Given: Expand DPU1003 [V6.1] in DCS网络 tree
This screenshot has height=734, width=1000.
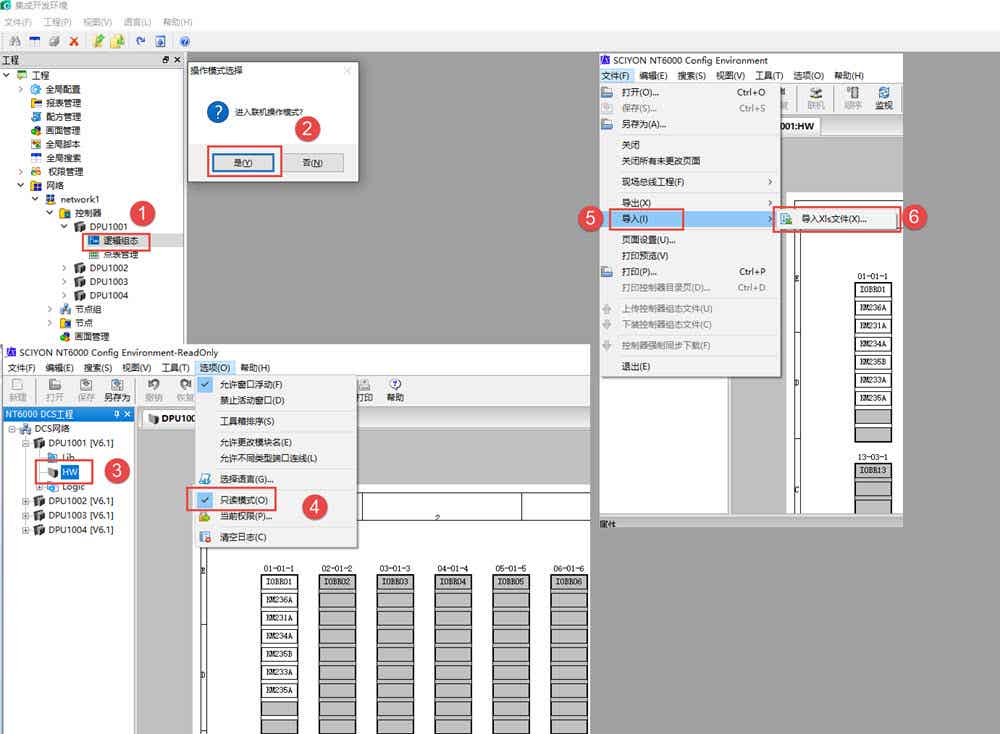Looking at the screenshot, I should coord(26,515).
